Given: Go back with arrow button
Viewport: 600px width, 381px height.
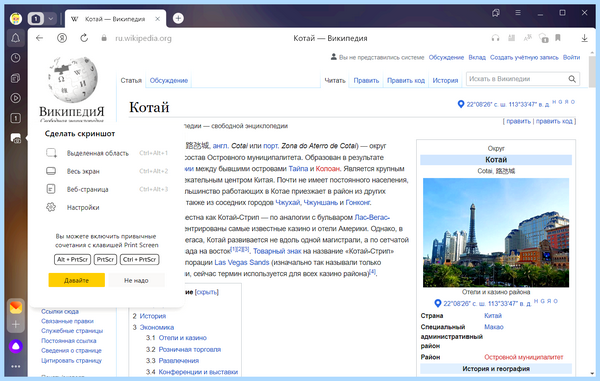Looking at the screenshot, I should 39,38.
